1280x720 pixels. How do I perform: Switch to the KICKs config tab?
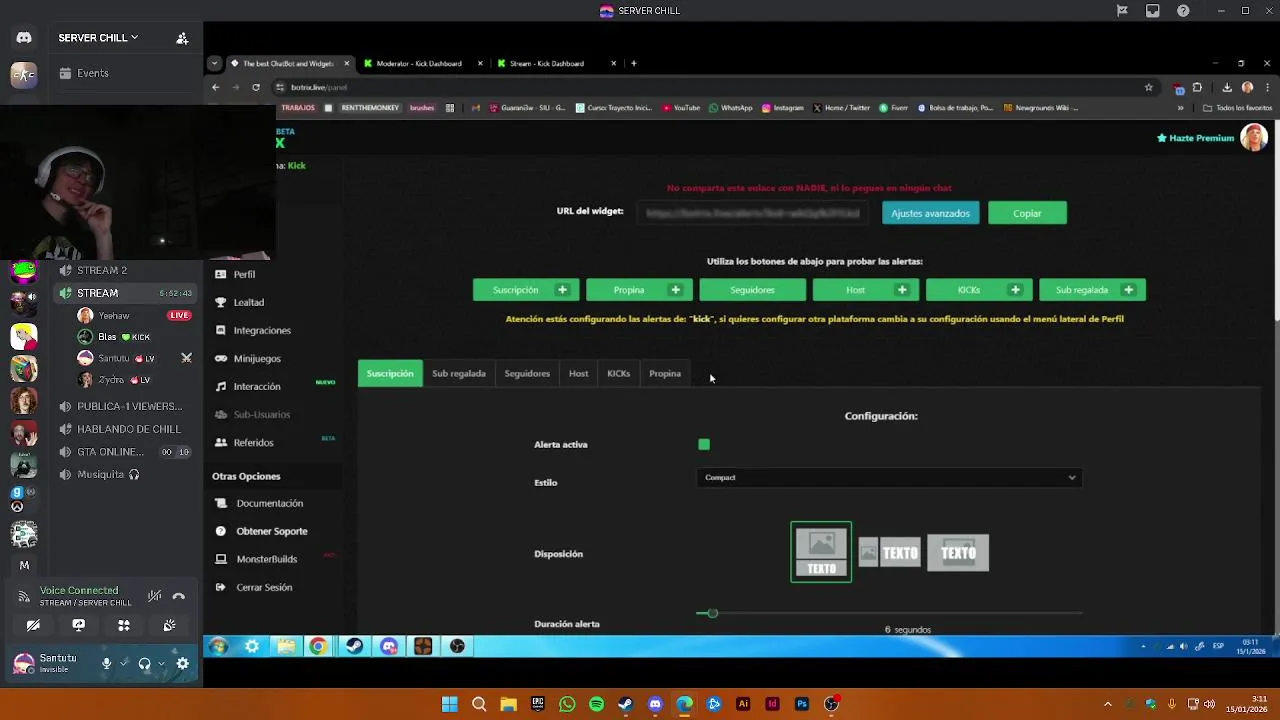(618, 374)
